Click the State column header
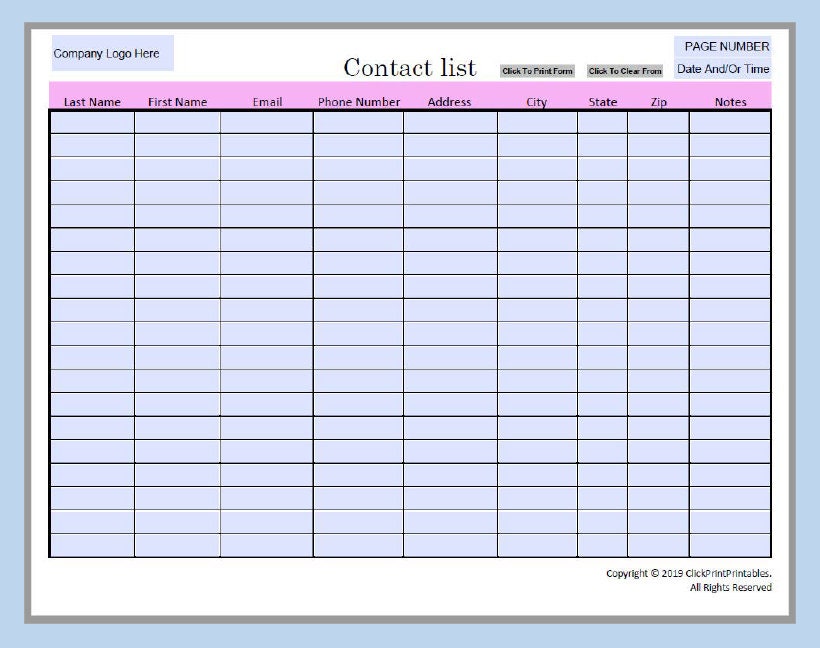Image resolution: width=820 pixels, height=648 pixels. (x=602, y=102)
